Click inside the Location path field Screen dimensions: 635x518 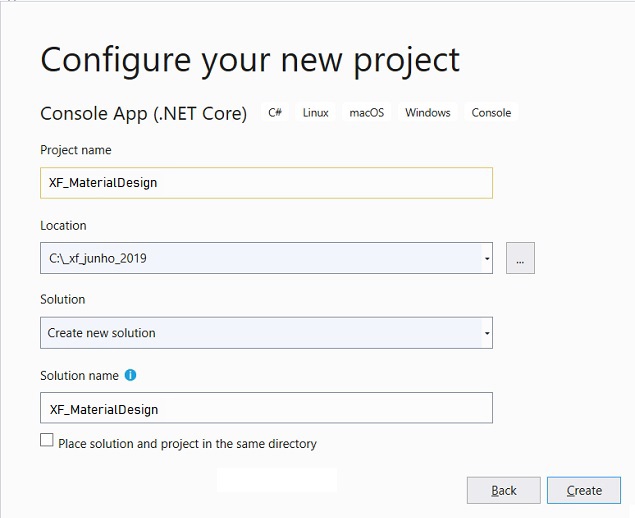point(261,258)
